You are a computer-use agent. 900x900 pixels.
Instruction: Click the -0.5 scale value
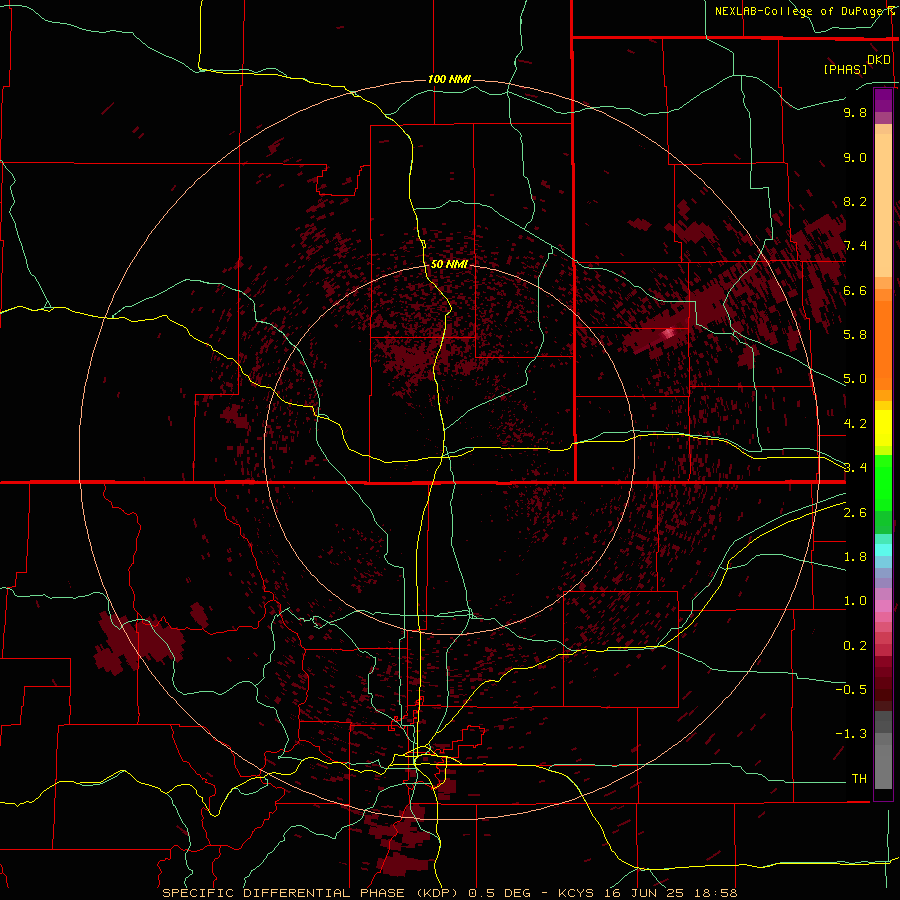pos(851,690)
